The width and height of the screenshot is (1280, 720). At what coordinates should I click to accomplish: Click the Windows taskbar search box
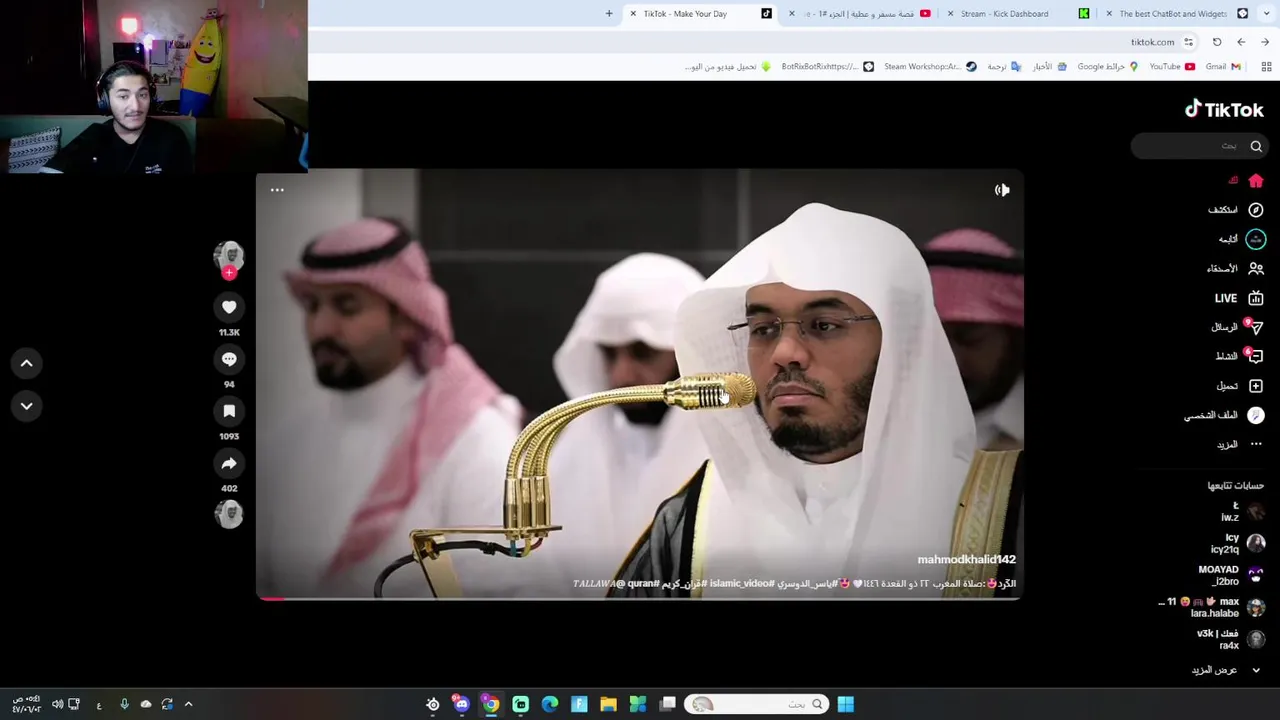click(756, 704)
